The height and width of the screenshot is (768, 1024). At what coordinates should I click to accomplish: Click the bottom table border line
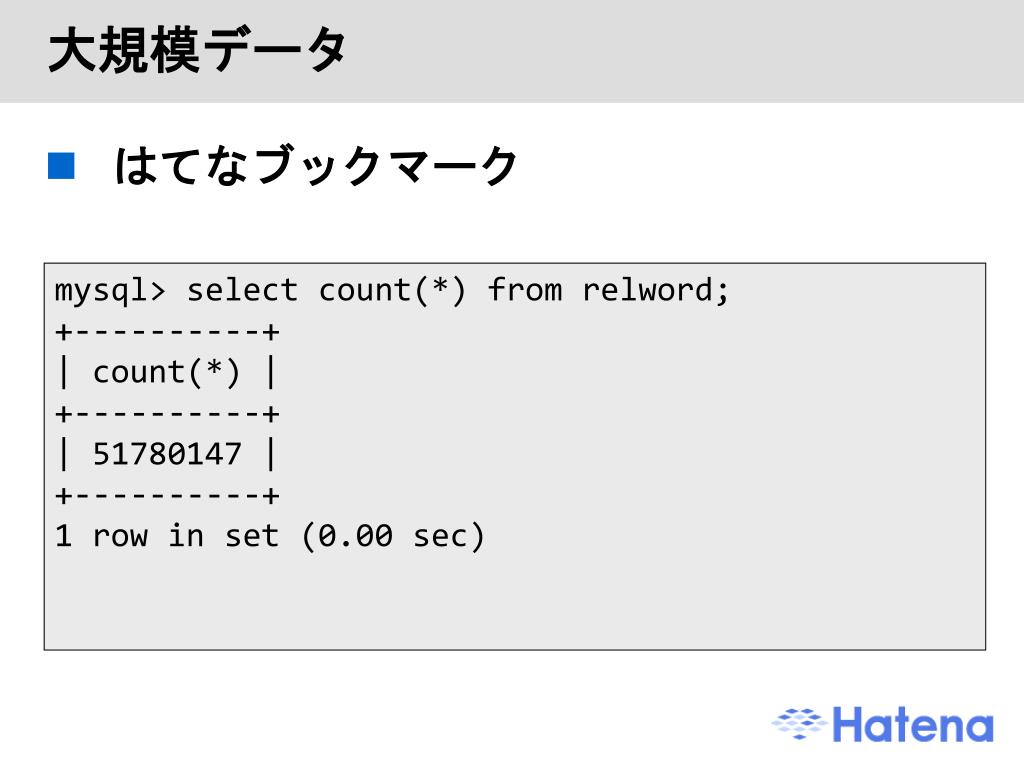point(167,496)
